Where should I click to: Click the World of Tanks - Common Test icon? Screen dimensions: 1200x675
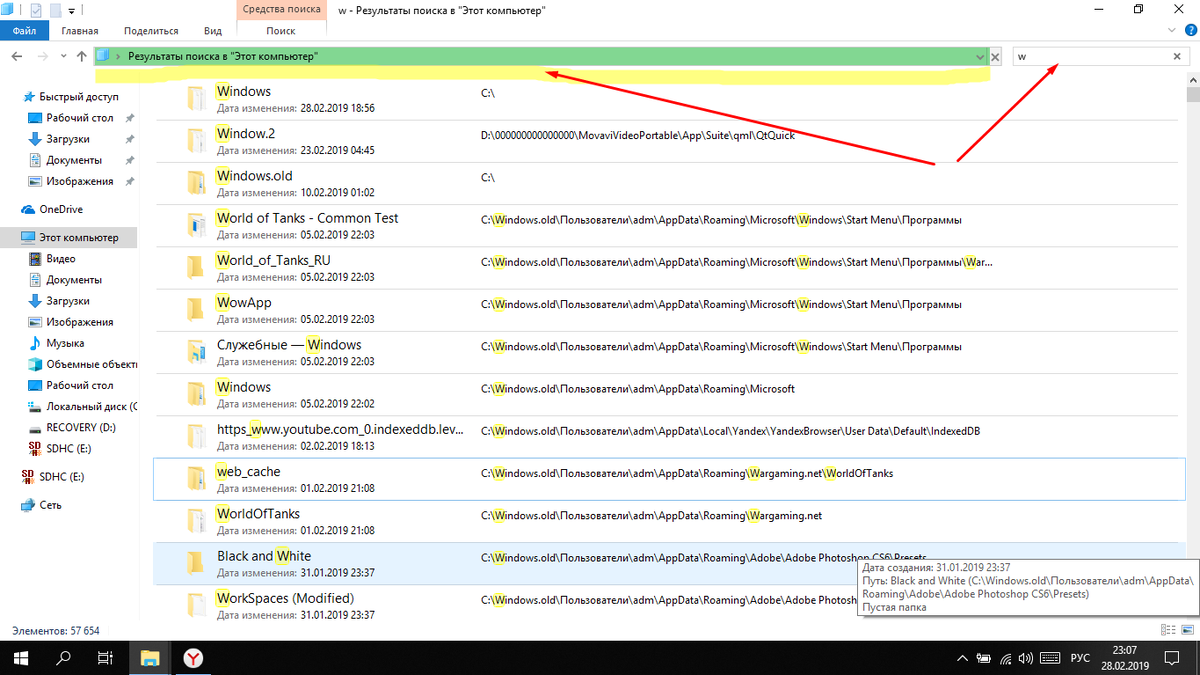point(195,225)
